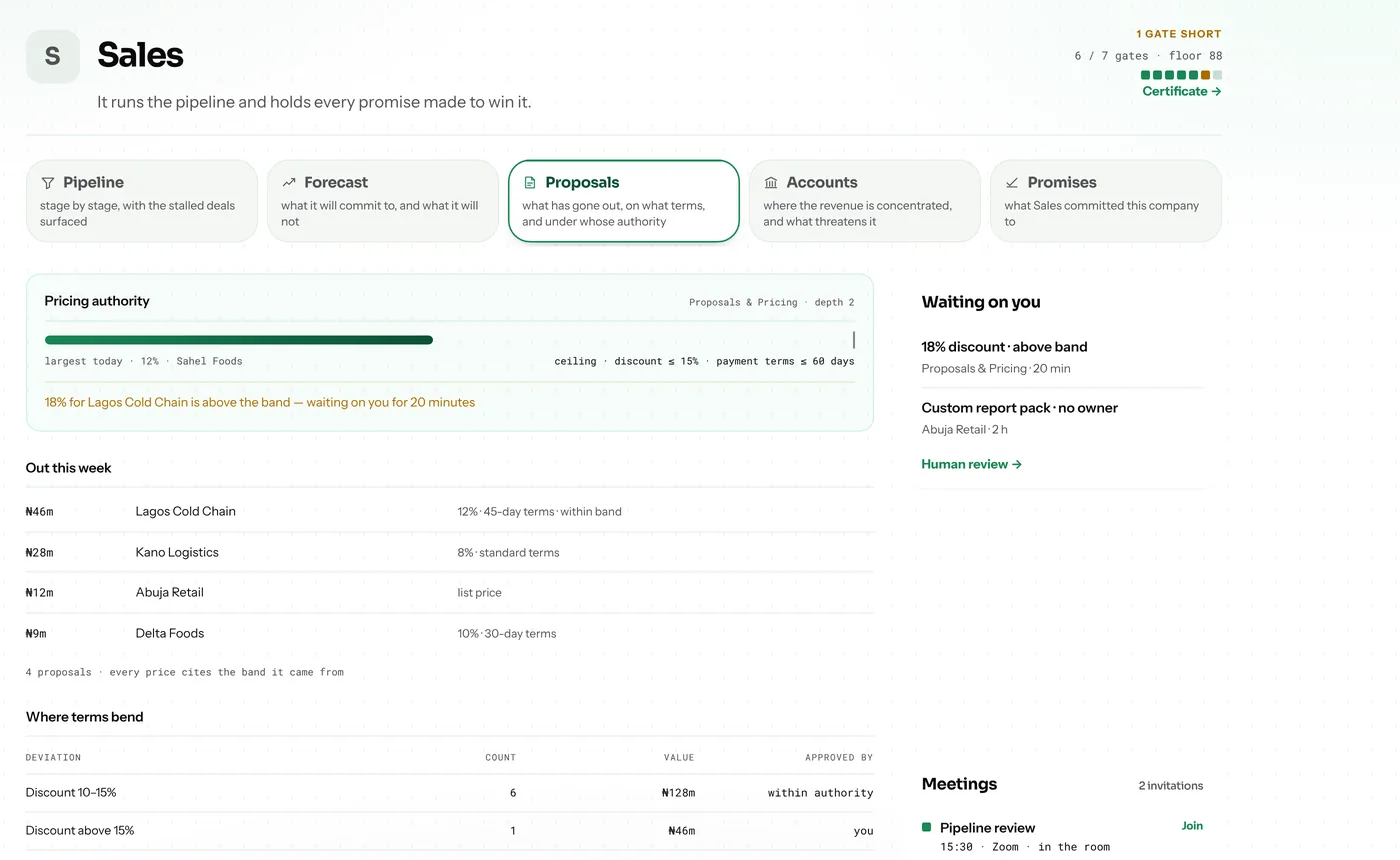Click the ceiling marker on authority bar
This screenshot has height=860, width=1400.
(x=853, y=340)
